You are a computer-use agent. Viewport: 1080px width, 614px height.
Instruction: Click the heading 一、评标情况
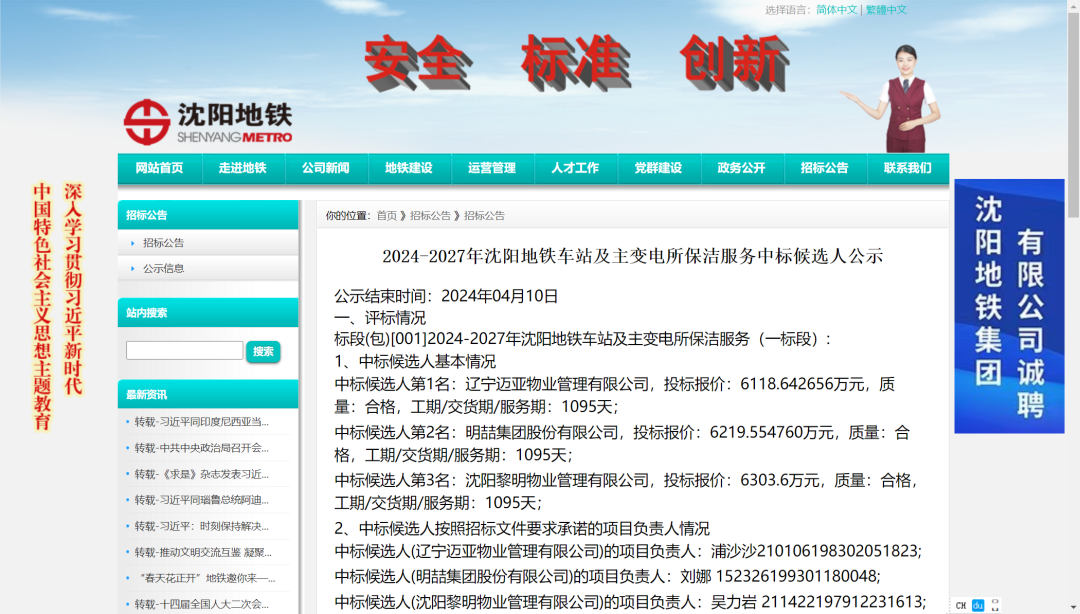(x=380, y=318)
